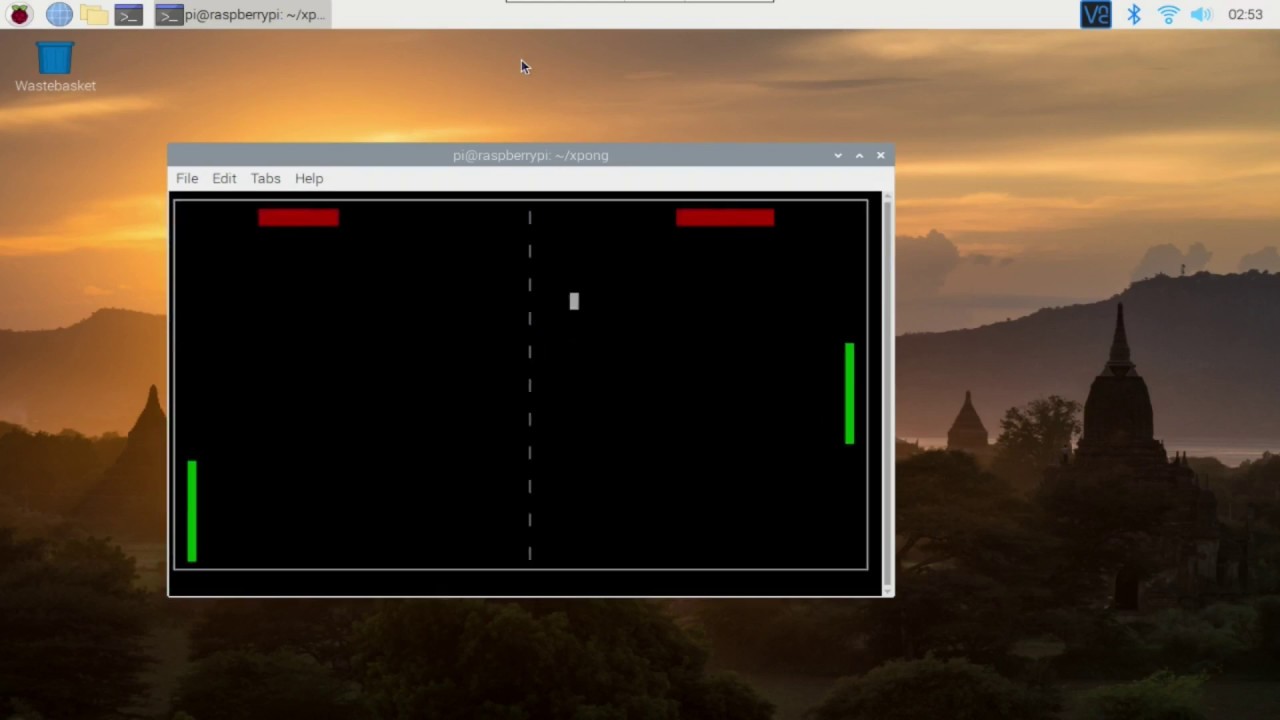Open the File menu in the terminal
Viewport: 1280px width, 720px height.
187,178
